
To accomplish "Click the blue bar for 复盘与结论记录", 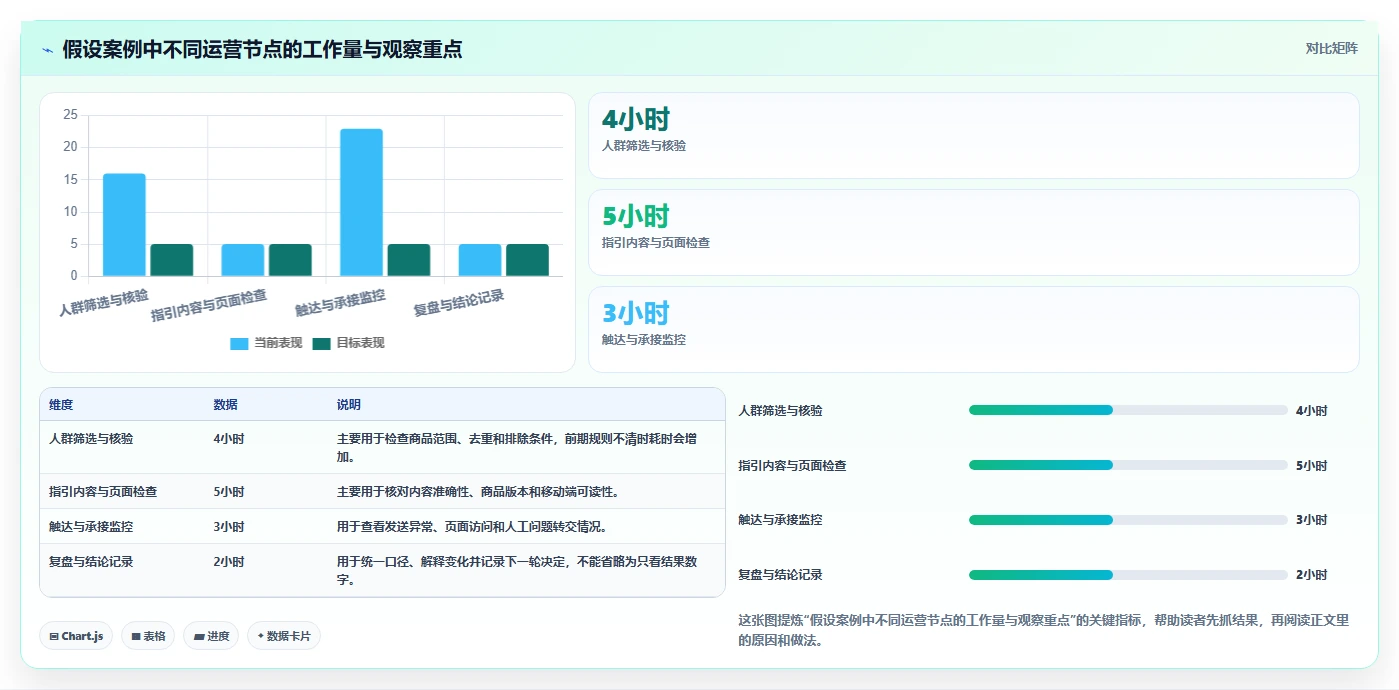I will (479, 260).
